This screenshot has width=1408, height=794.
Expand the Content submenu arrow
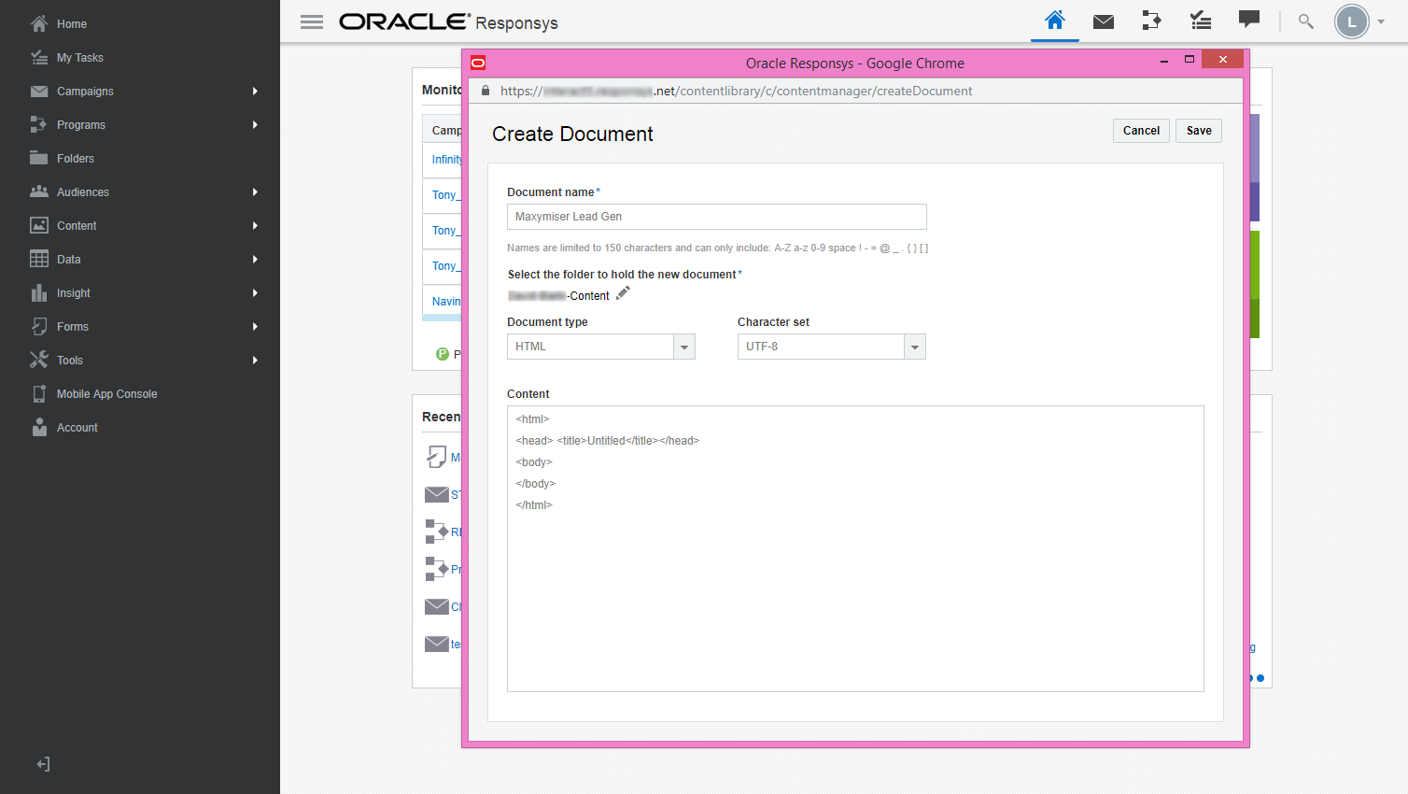tap(255, 226)
